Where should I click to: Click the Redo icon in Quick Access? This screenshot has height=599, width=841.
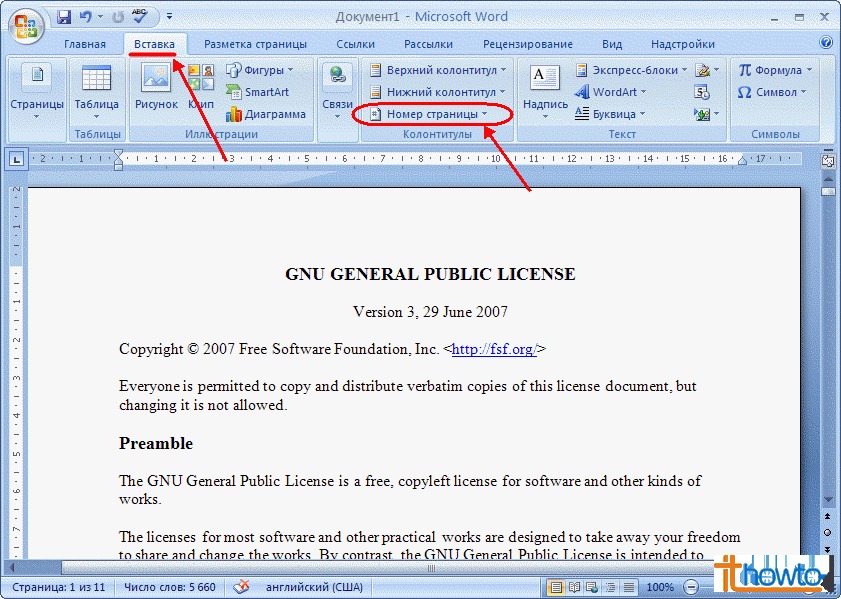tap(117, 17)
